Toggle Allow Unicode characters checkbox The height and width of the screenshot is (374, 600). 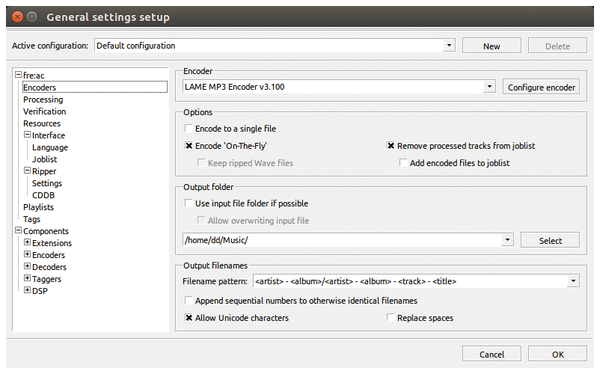(188, 317)
